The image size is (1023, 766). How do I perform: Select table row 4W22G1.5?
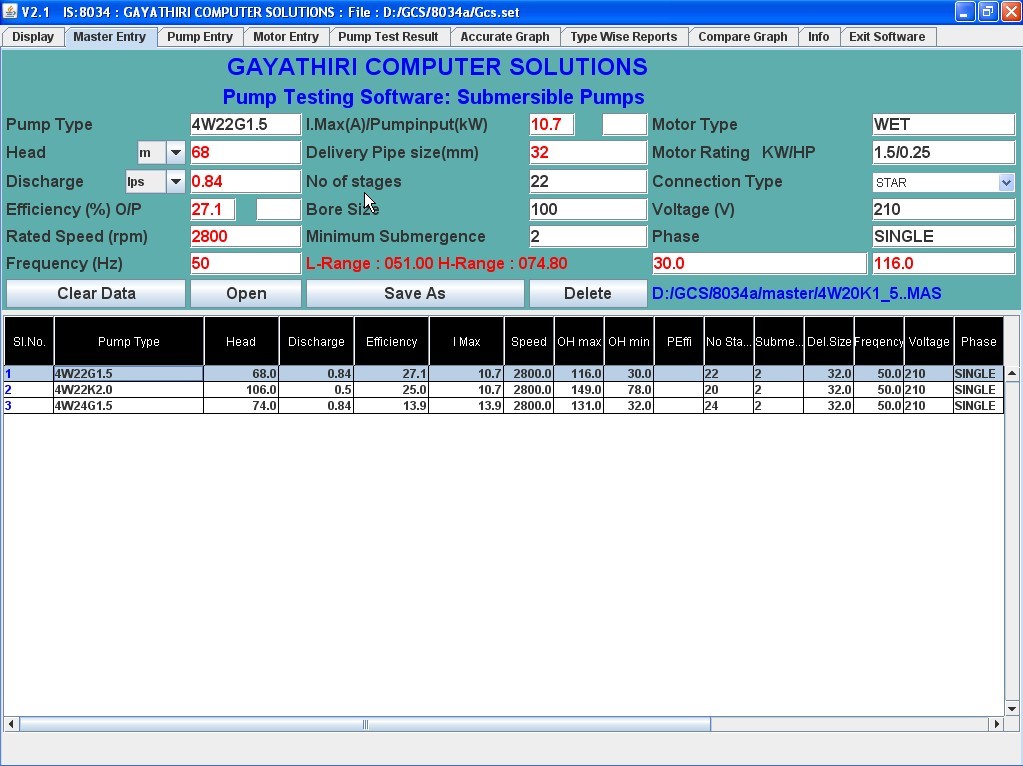click(x=504, y=374)
